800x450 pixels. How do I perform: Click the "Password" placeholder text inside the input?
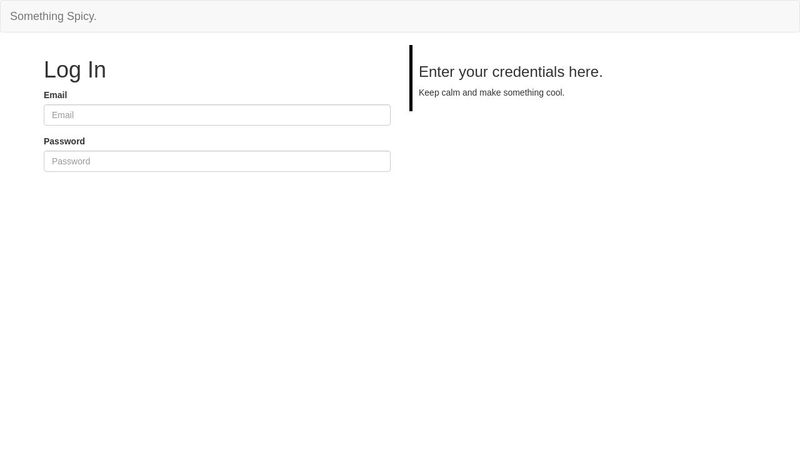71,161
